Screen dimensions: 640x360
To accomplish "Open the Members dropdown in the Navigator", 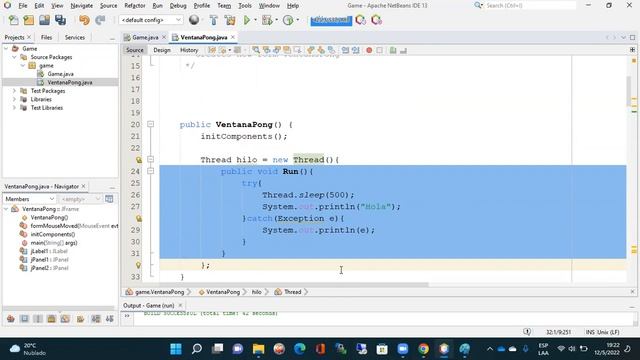I will (x=29, y=199).
